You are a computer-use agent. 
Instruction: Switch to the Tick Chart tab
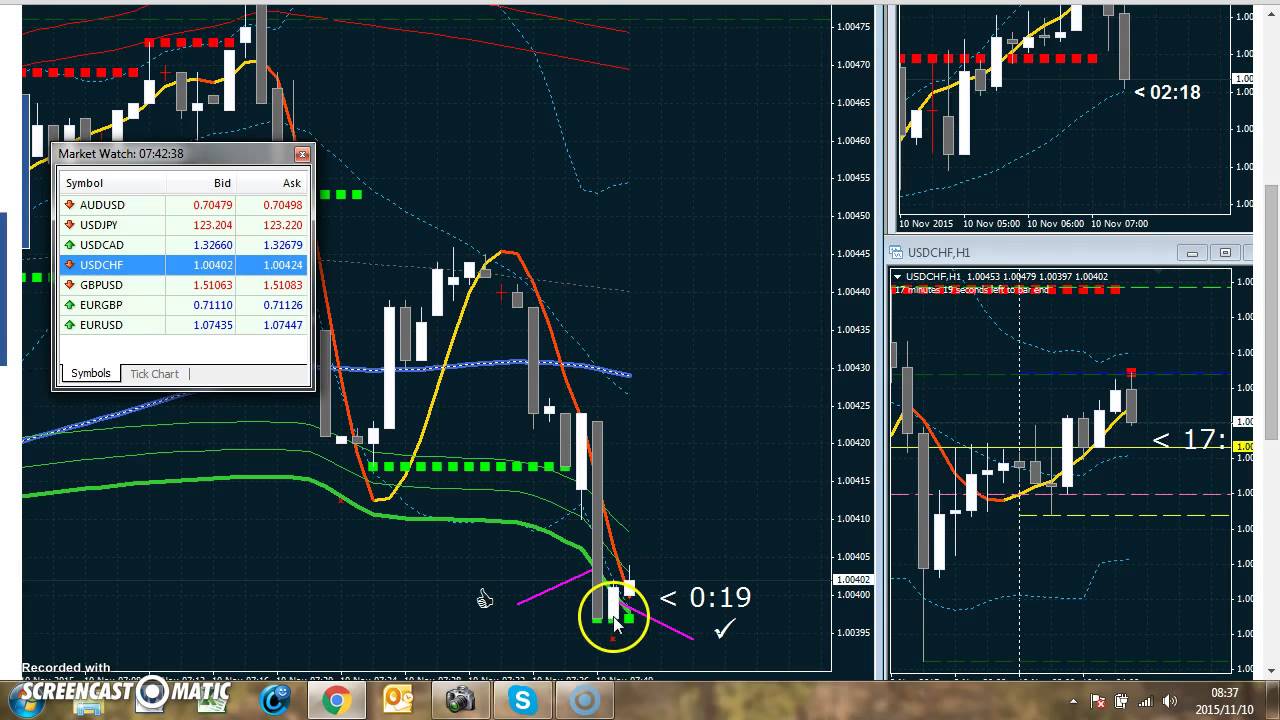point(154,373)
